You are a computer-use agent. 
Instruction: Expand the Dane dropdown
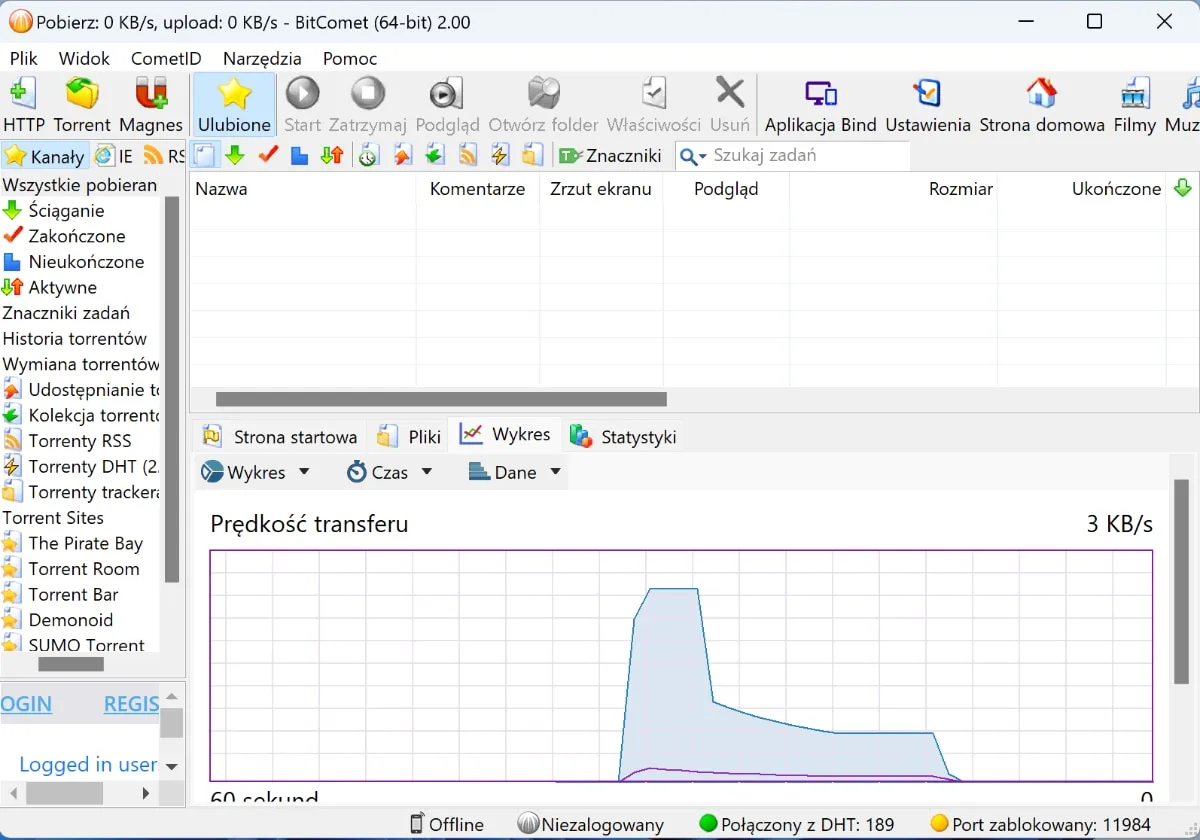pos(515,472)
